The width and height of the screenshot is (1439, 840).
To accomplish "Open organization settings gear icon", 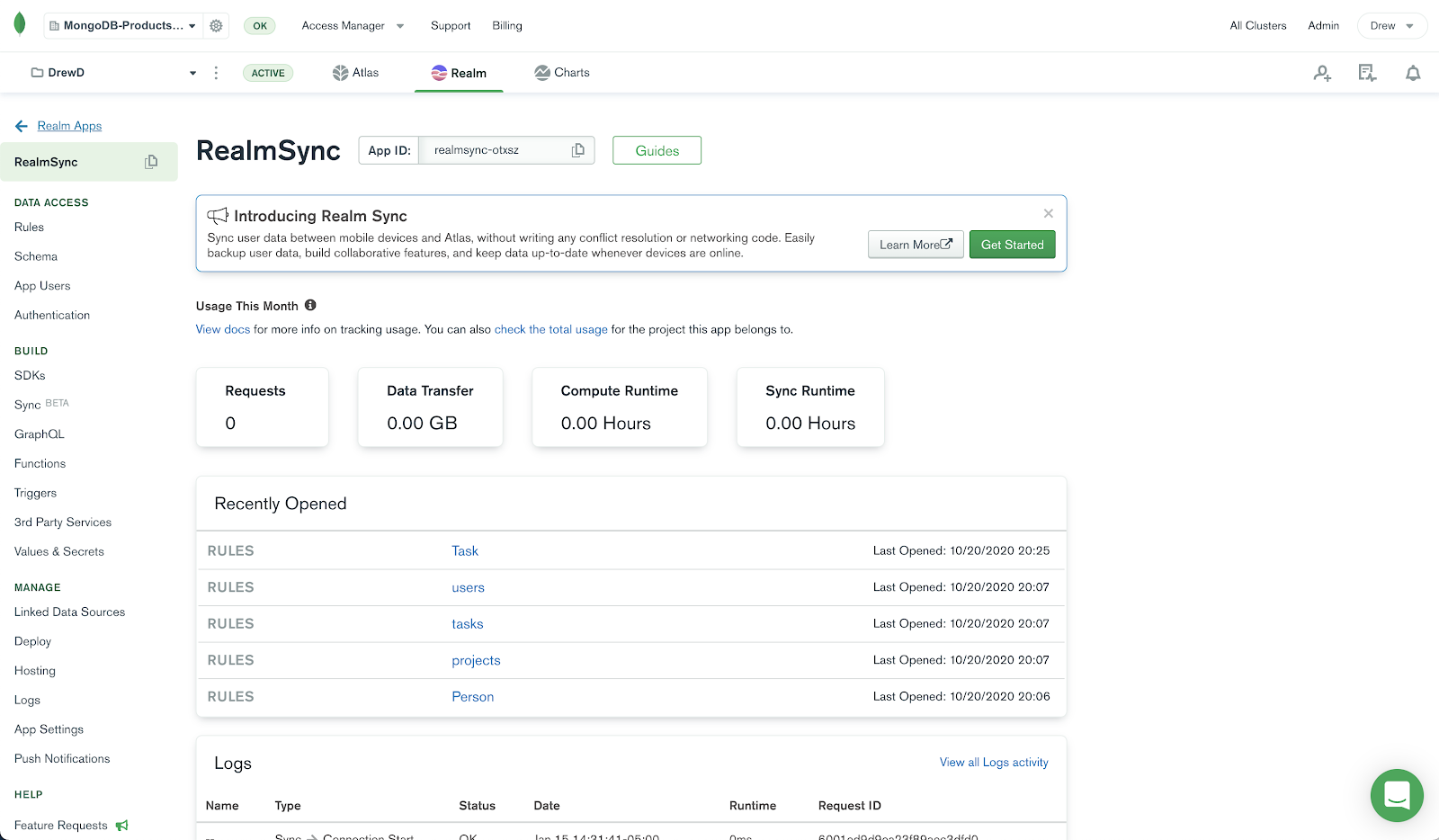I will [x=216, y=26].
